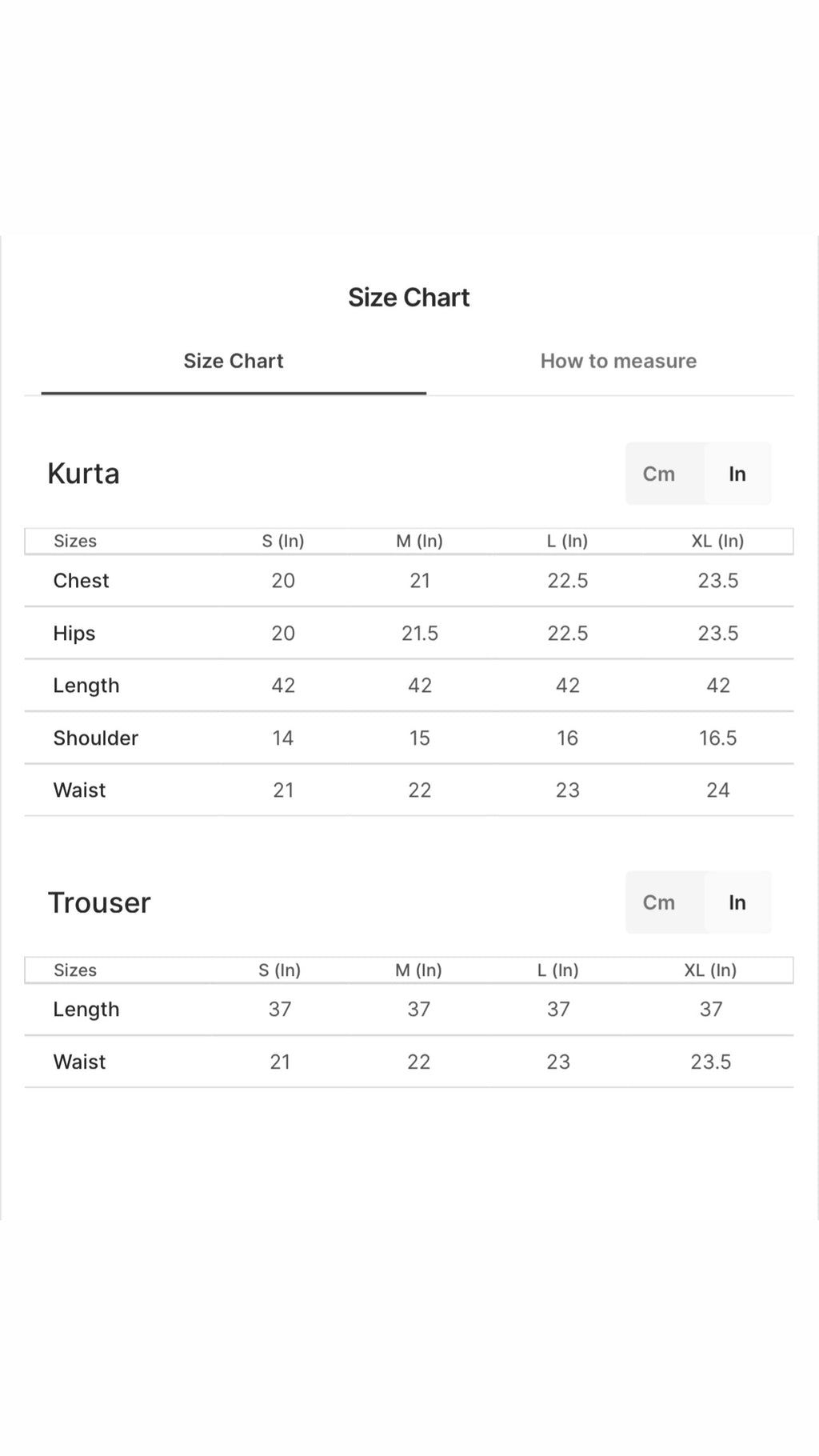This screenshot has height=1456, width=819.
Task: Switch to the How to measure tab
Action: tap(618, 361)
